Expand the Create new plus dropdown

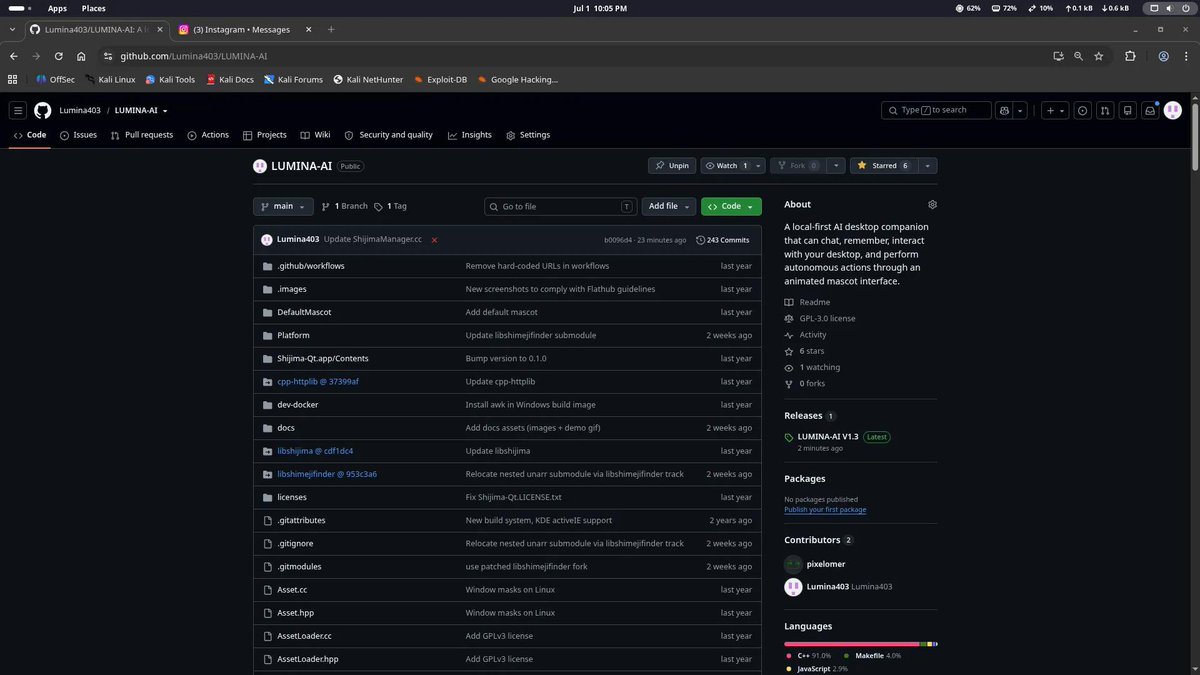tap(1055, 110)
